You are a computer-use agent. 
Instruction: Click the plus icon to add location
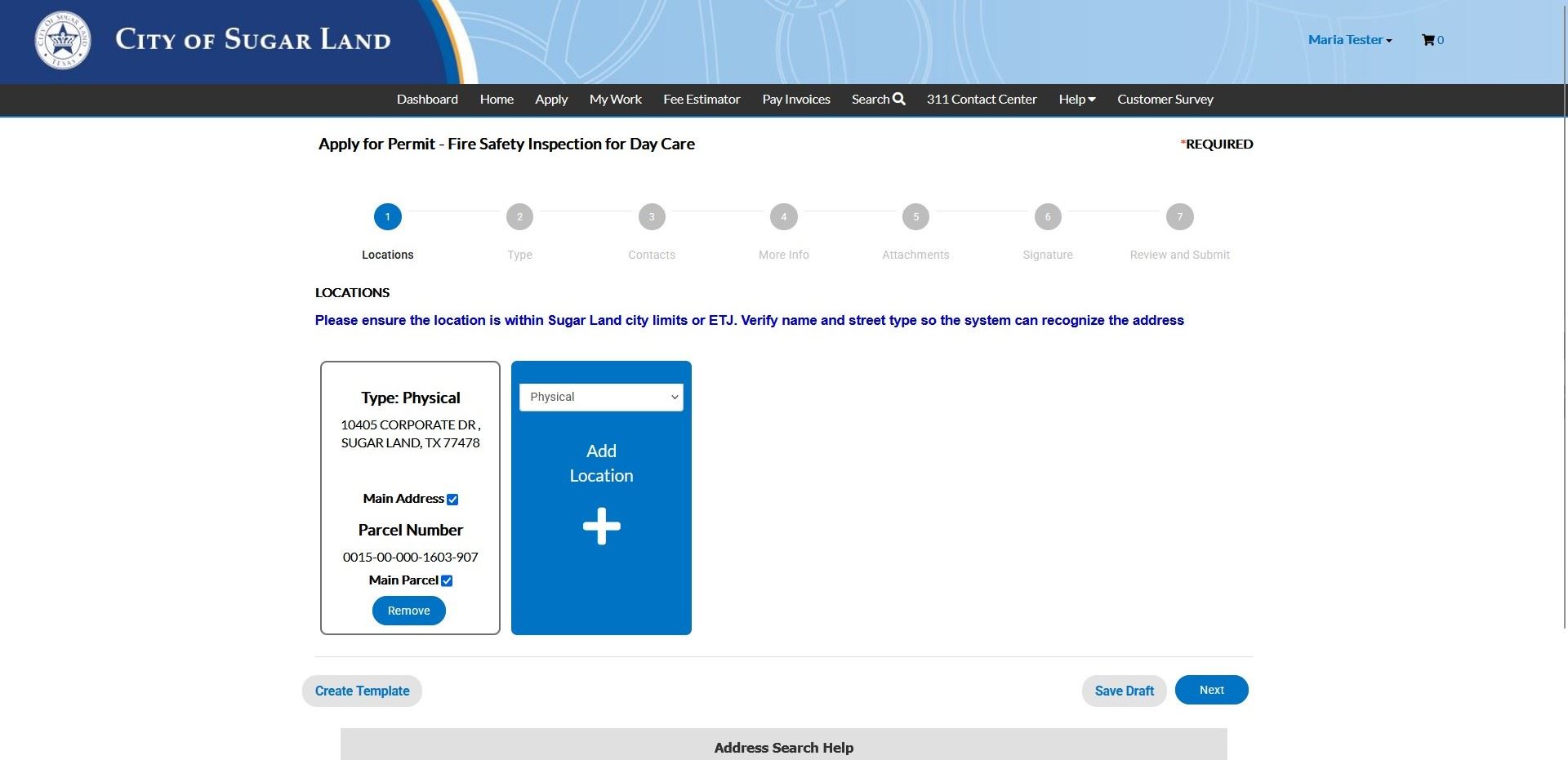click(x=601, y=527)
